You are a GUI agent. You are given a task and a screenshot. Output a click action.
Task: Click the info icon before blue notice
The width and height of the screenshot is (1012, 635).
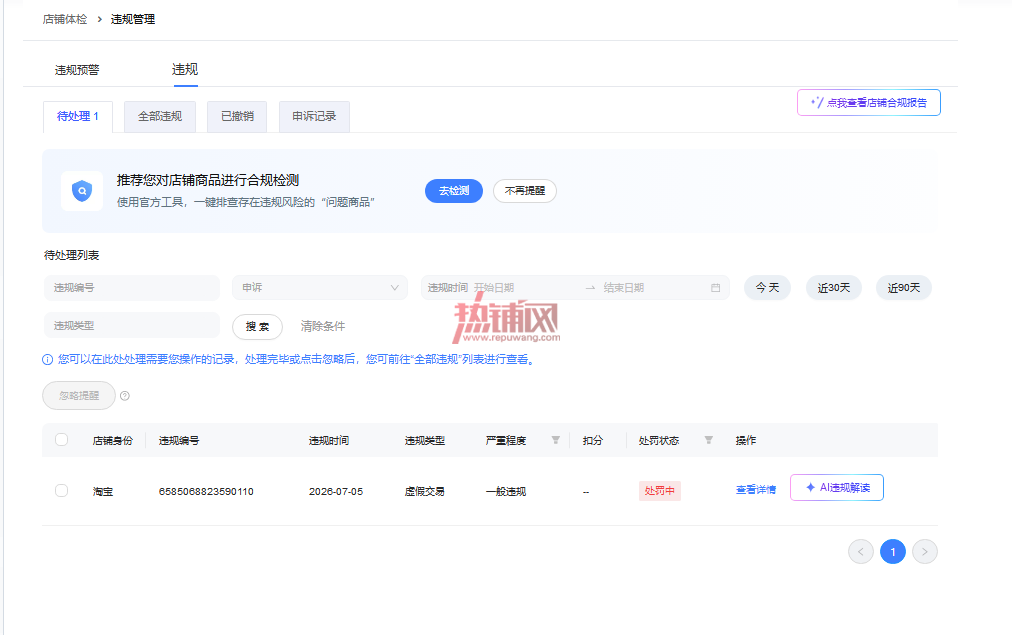[47, 359]
